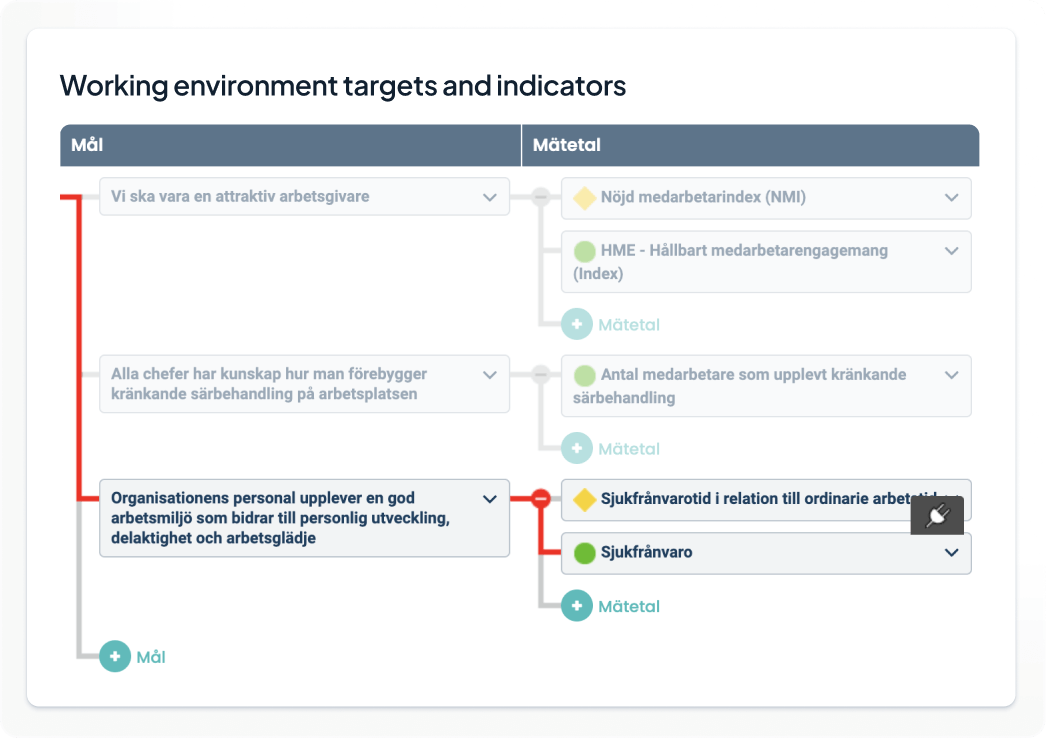Expand the Sjukfrånvaro chevron
Screen dimensions: 1046x738
(x=952, y=552)
